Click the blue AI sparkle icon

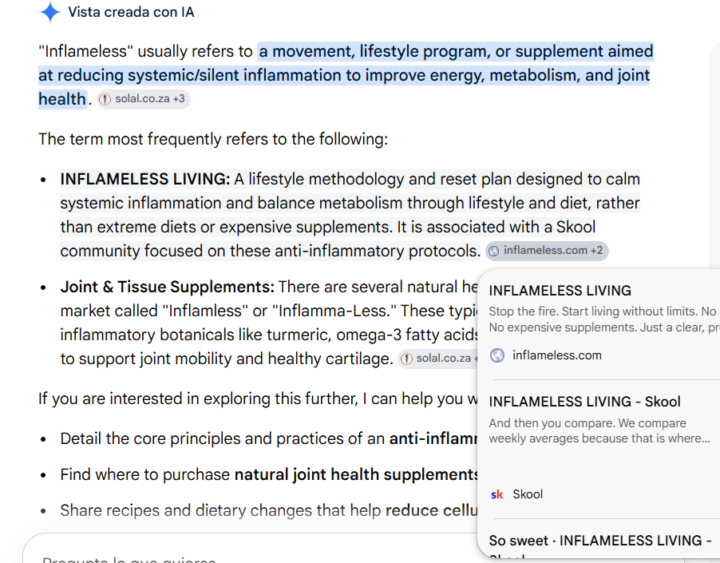tap(50, 12)
